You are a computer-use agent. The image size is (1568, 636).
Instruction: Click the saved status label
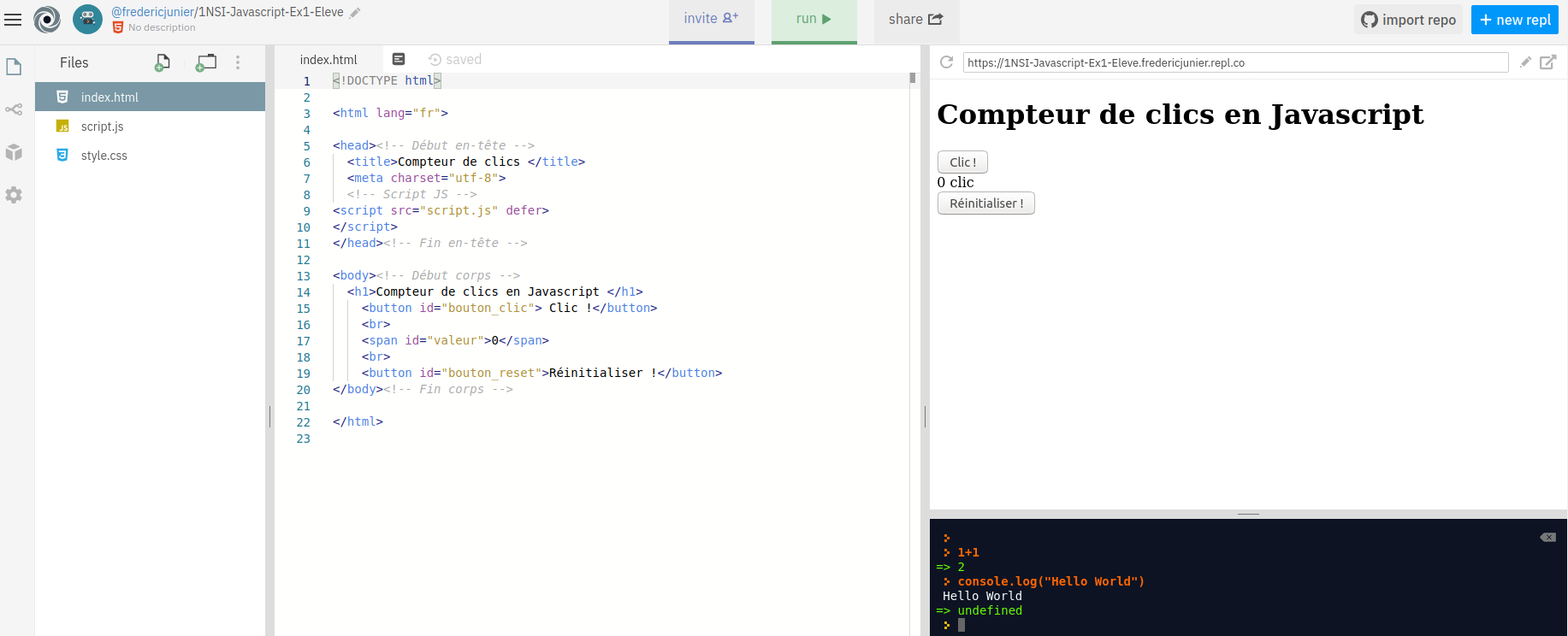click(464, 60)
